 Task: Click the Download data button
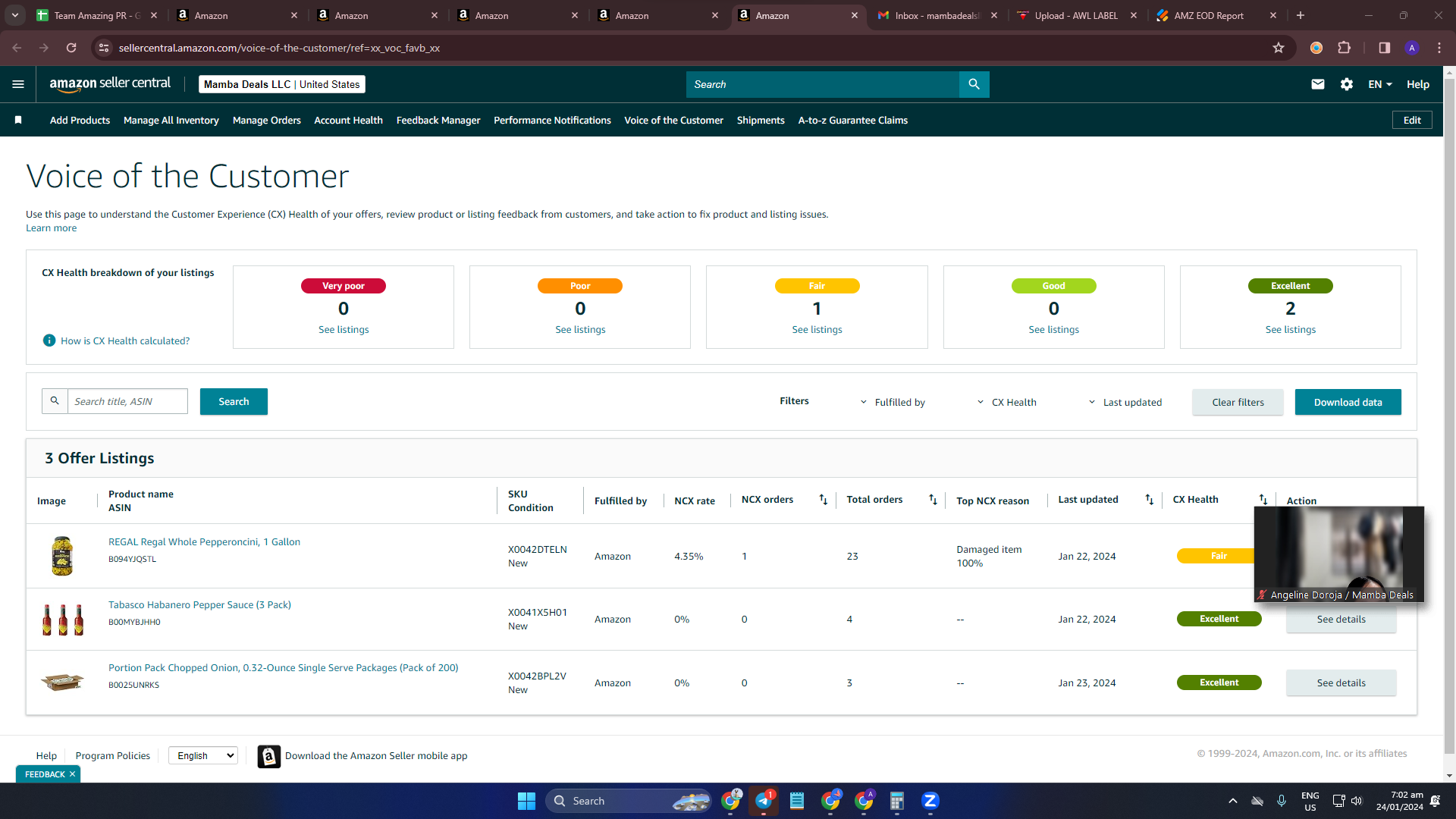(1348, 402)
